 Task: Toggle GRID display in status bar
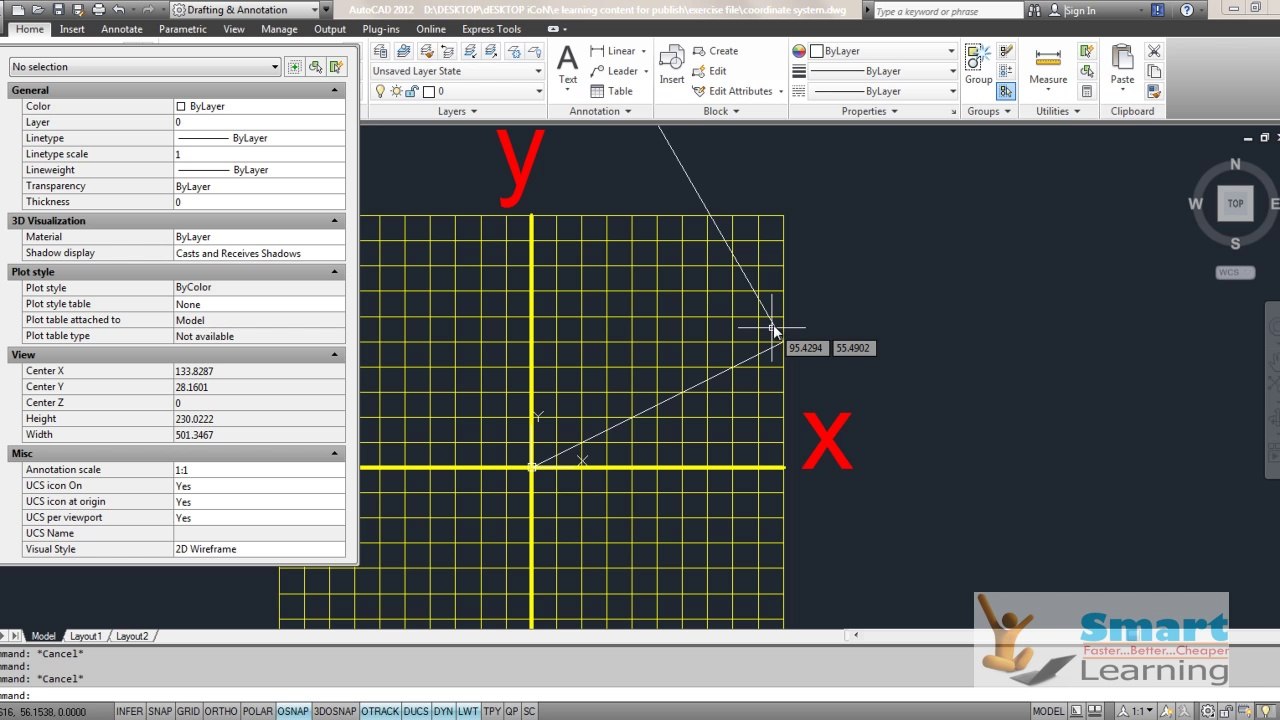tap(188, 711)
